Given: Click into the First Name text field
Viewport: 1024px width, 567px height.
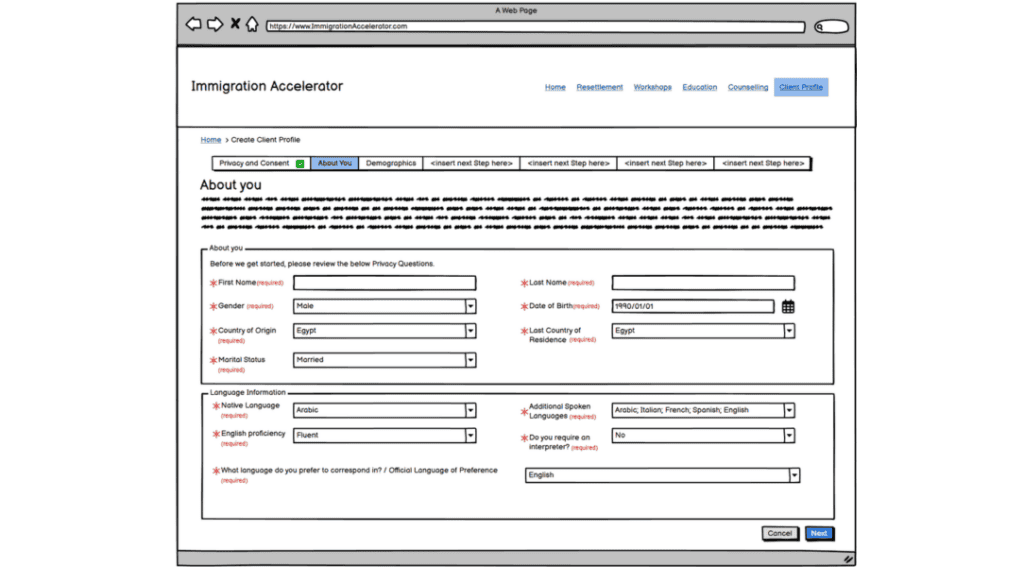Looking at the screenshot, I should (384, 283).
